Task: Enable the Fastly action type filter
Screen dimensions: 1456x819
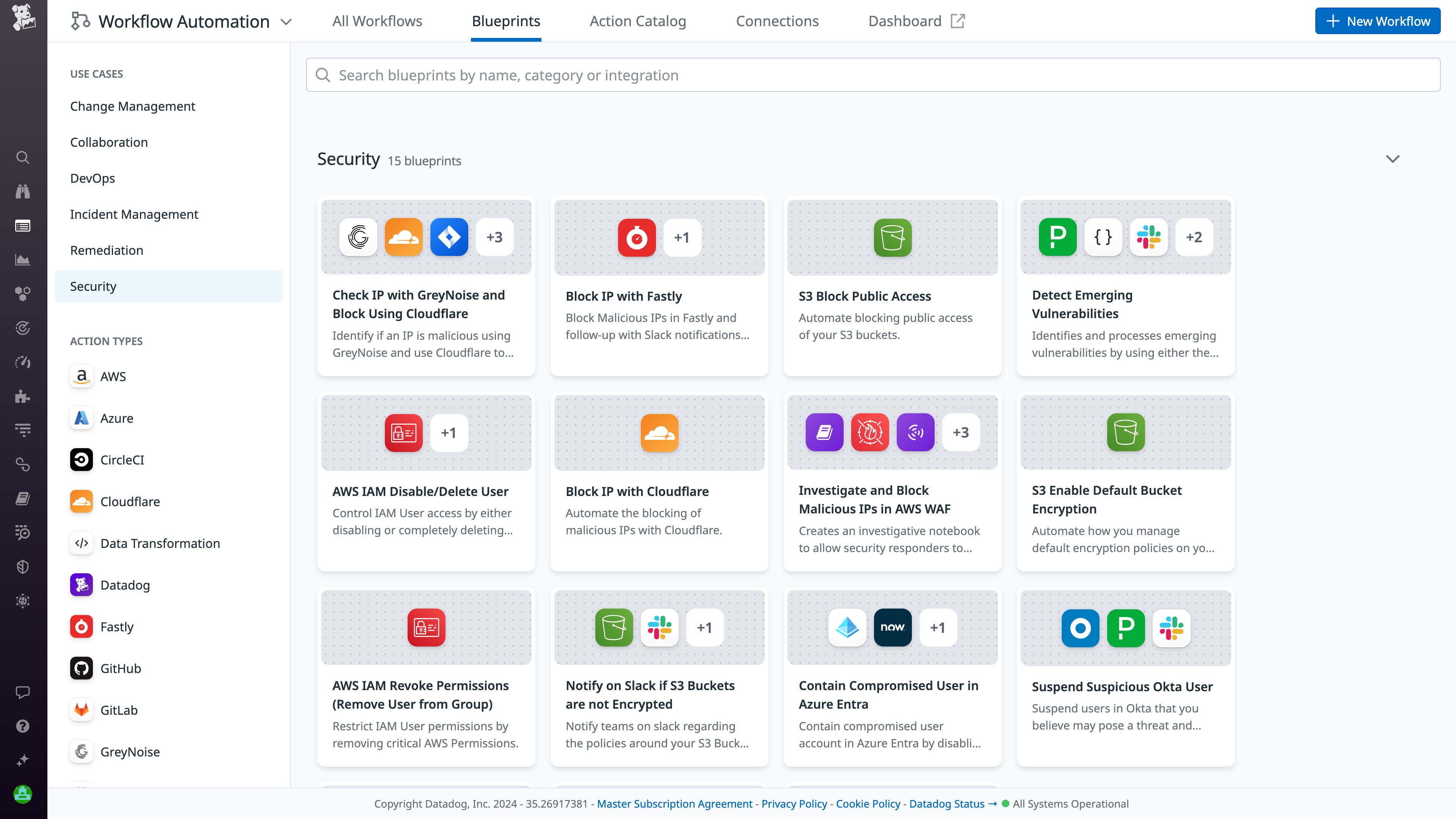Action: (x=116, y=626)
